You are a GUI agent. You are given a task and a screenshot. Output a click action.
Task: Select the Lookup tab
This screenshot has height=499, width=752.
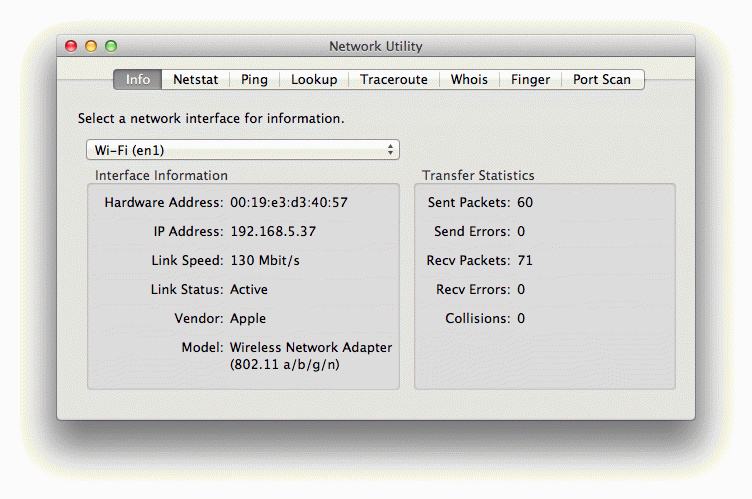314,79
